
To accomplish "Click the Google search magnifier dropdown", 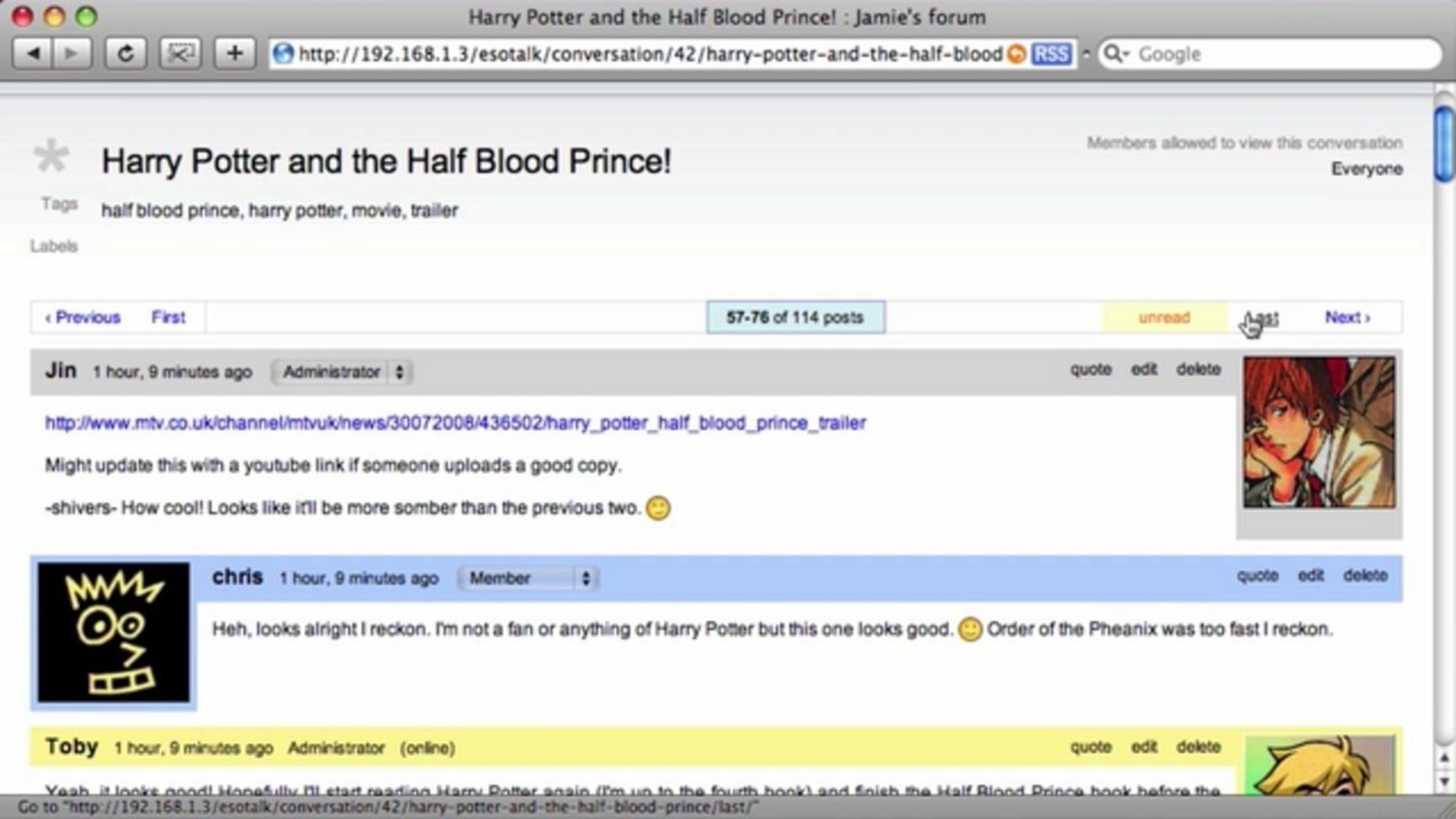I will click(1116, 54).
